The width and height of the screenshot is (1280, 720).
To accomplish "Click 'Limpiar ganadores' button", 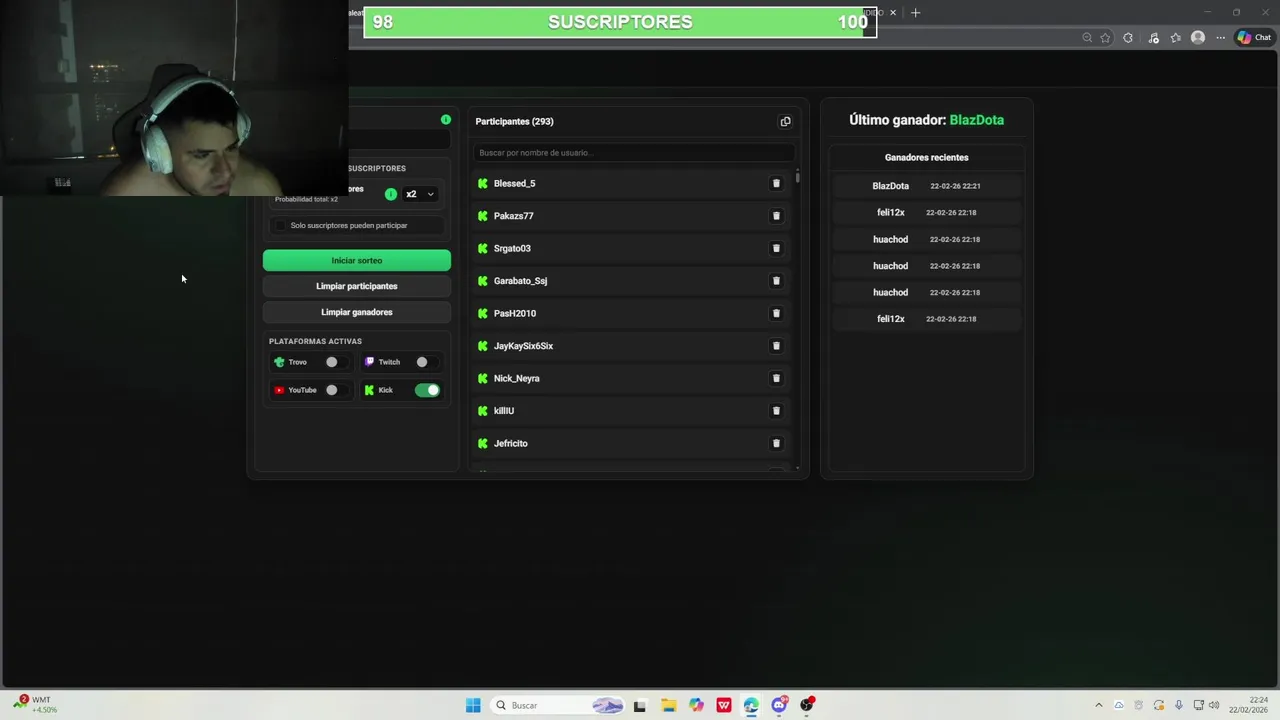I will [x=357, y=312].
